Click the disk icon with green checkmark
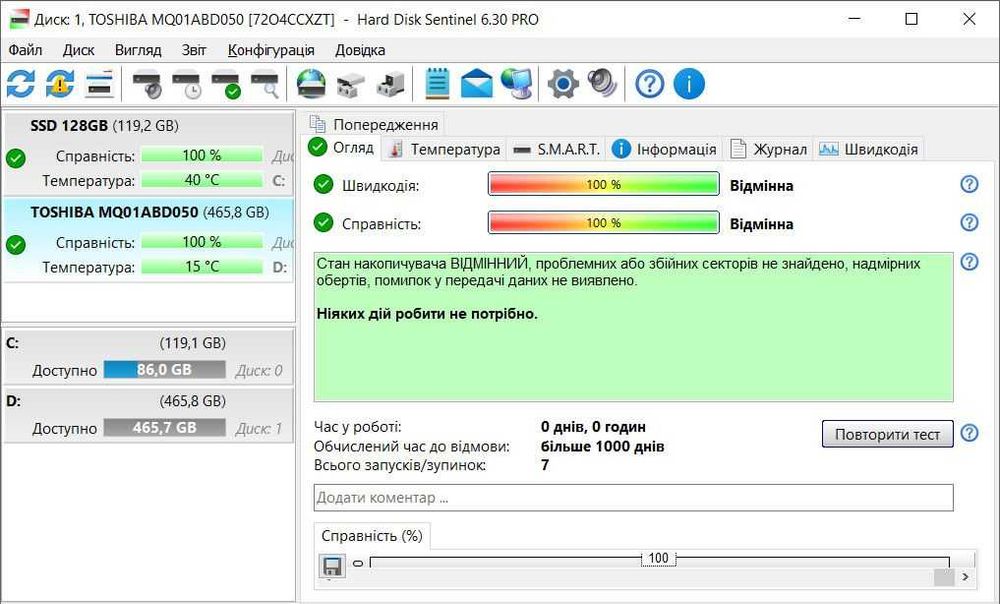 point(226,85)
